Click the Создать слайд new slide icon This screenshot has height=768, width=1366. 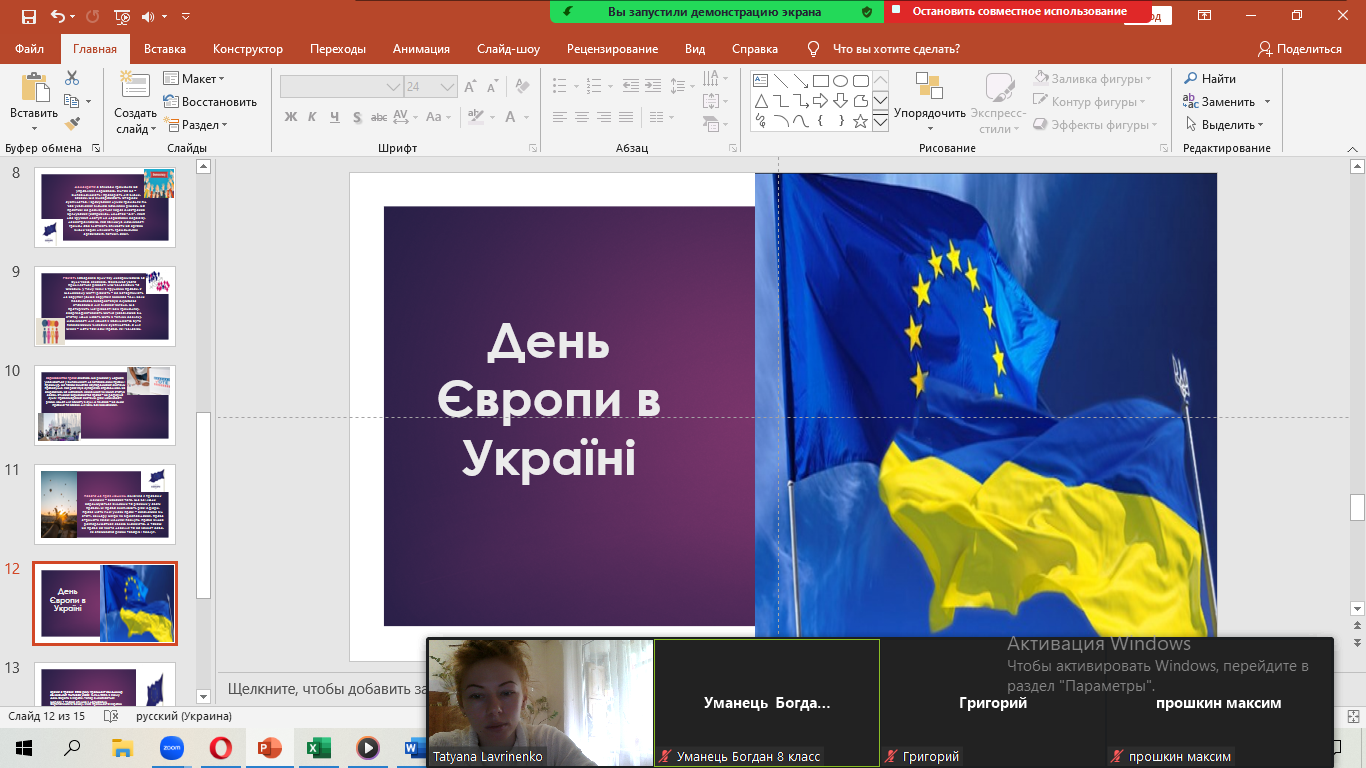pyautogui.click(x=135, y=86)
